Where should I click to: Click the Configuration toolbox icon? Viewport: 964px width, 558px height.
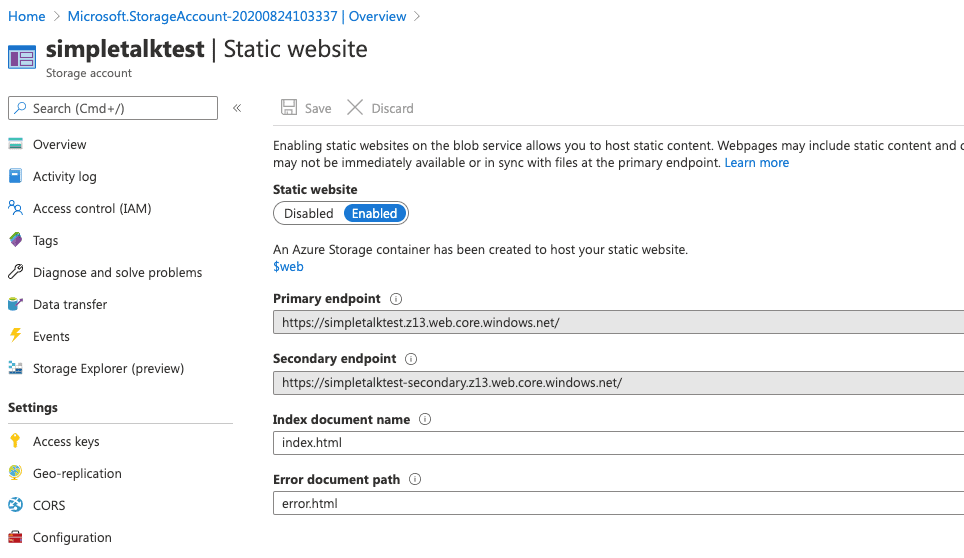[15, 536]
